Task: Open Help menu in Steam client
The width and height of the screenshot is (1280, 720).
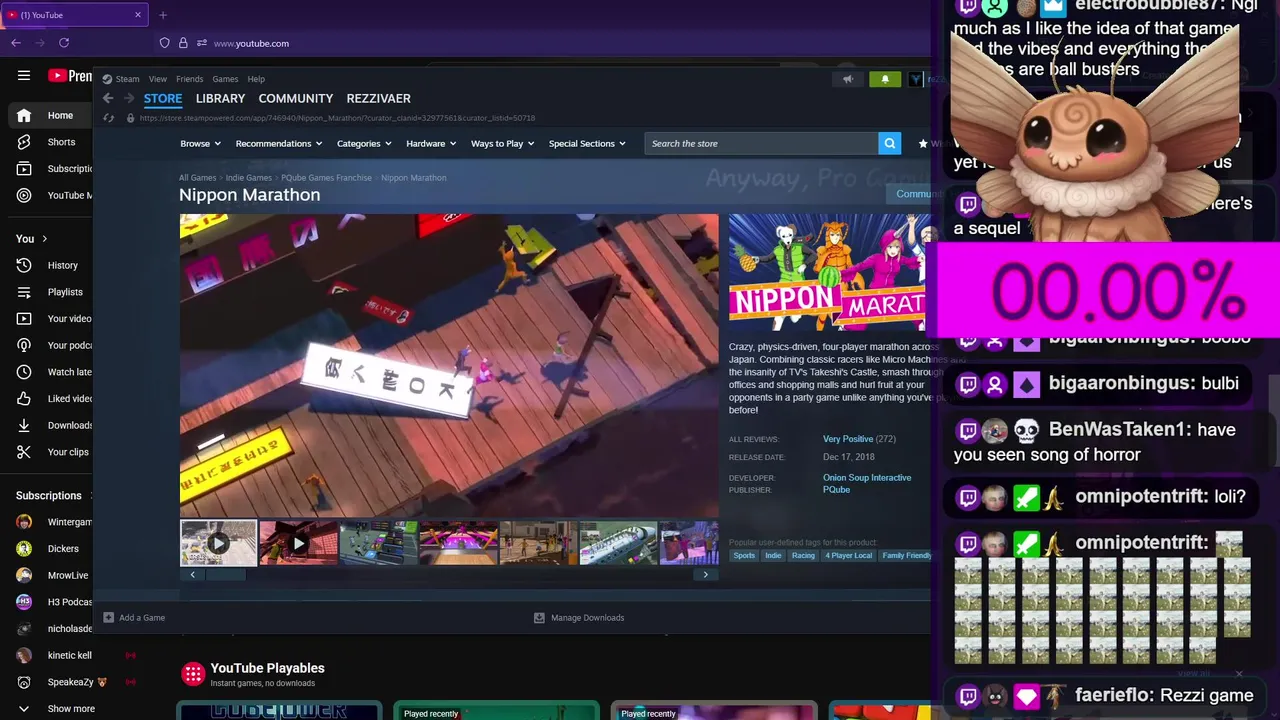Action: coord(256,79)
